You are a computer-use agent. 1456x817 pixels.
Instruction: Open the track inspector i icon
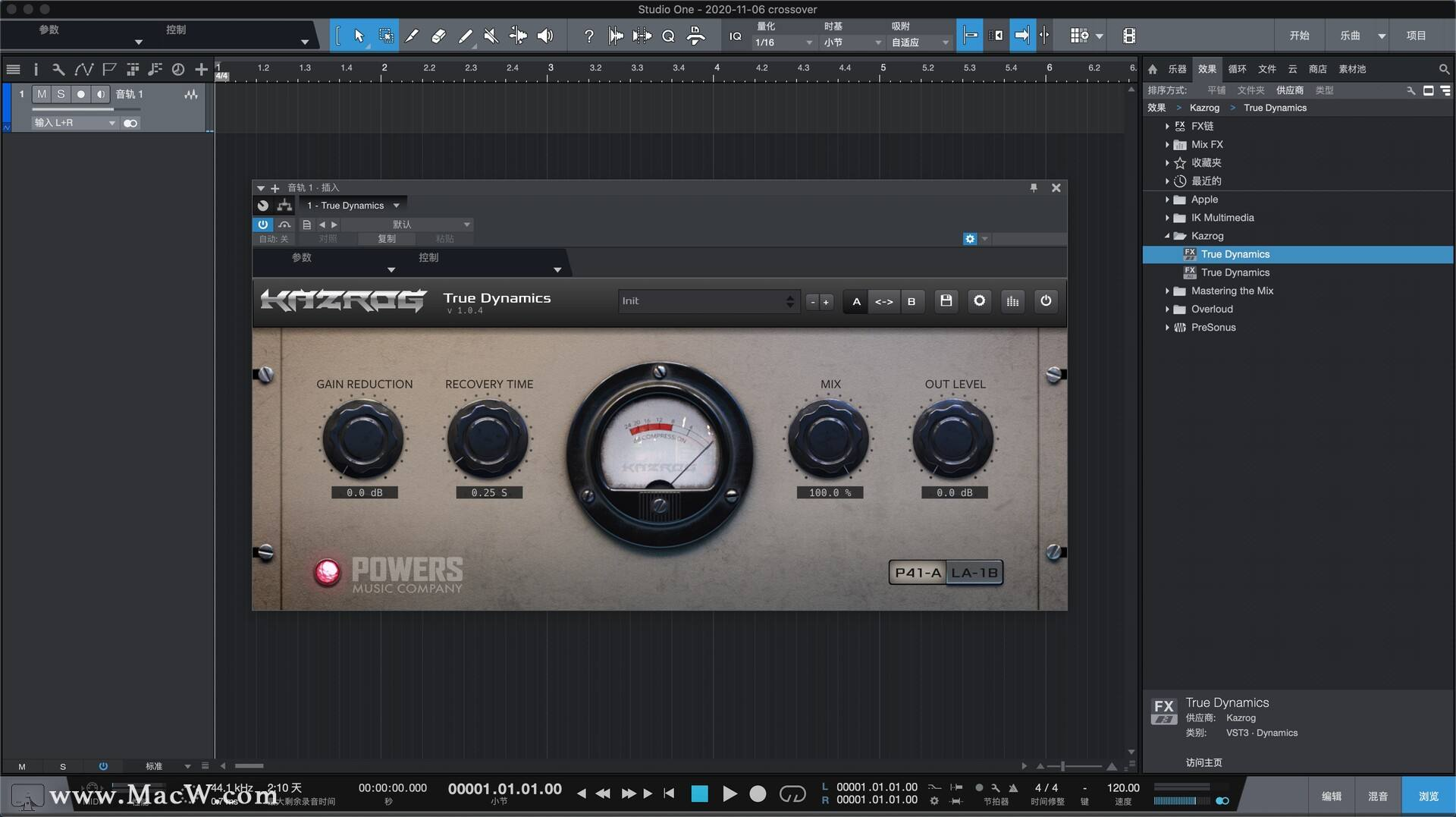pos(36,69)
